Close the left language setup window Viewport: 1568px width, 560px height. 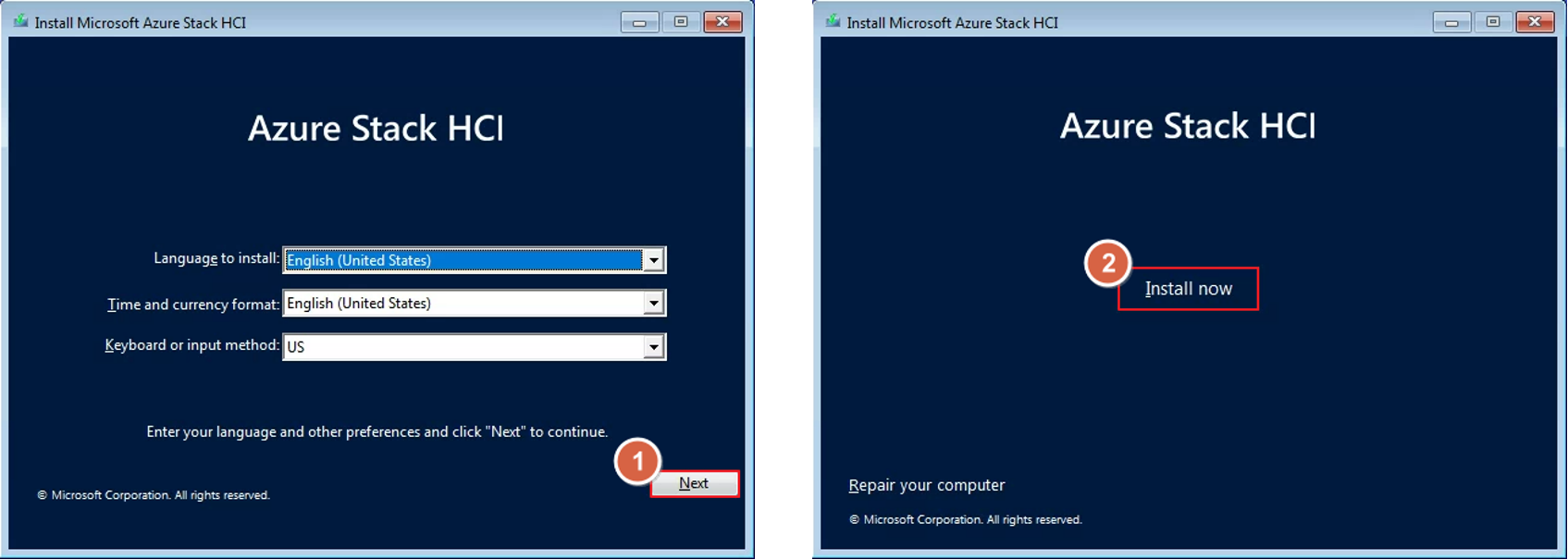722,22
